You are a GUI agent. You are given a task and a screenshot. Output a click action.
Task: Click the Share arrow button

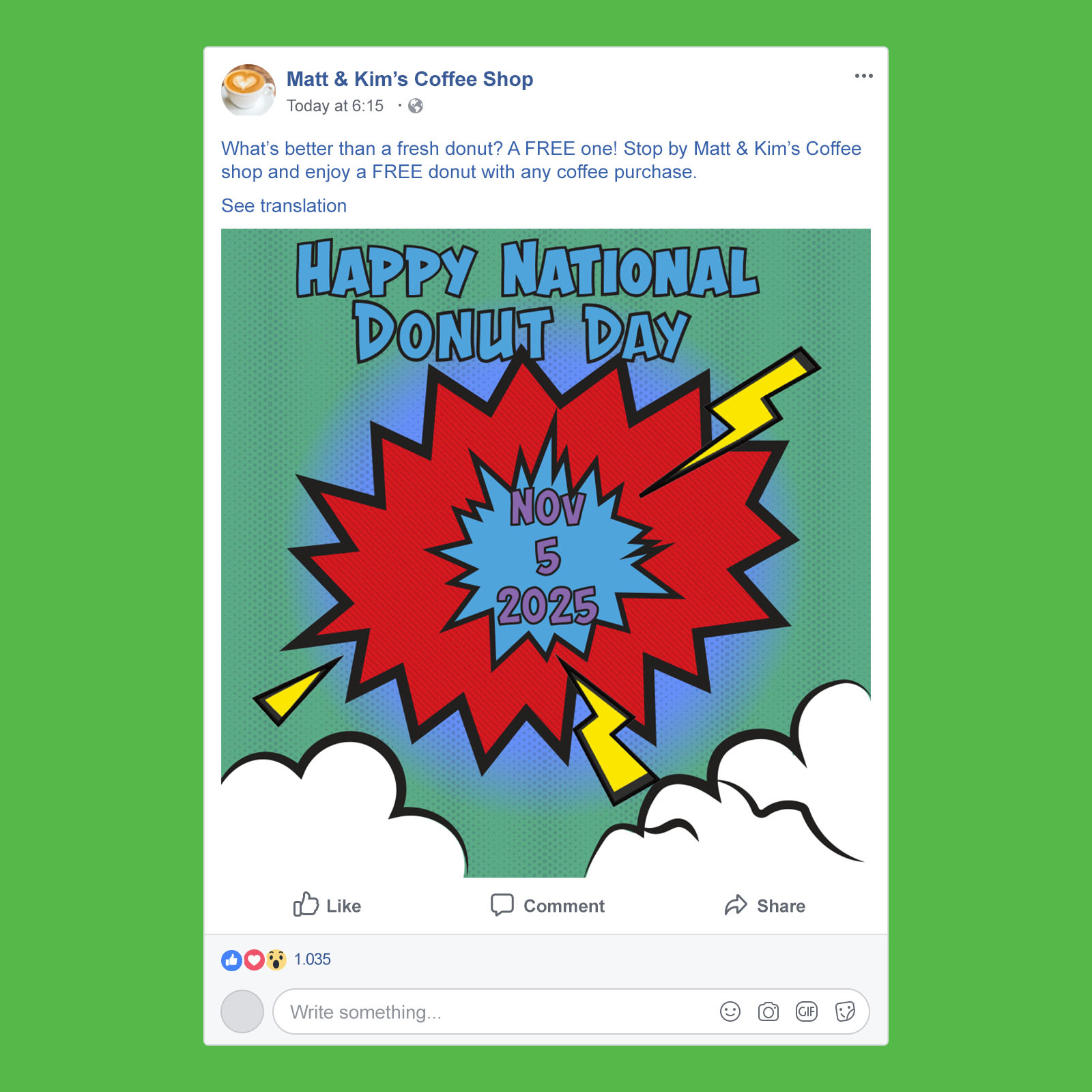pos(764,905)
